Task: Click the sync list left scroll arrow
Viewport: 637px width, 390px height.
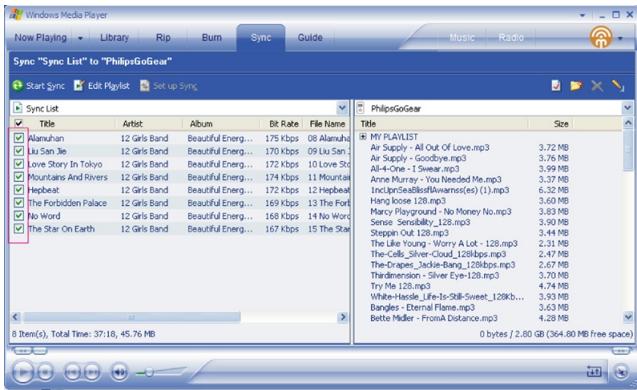Action: point(15,317)
